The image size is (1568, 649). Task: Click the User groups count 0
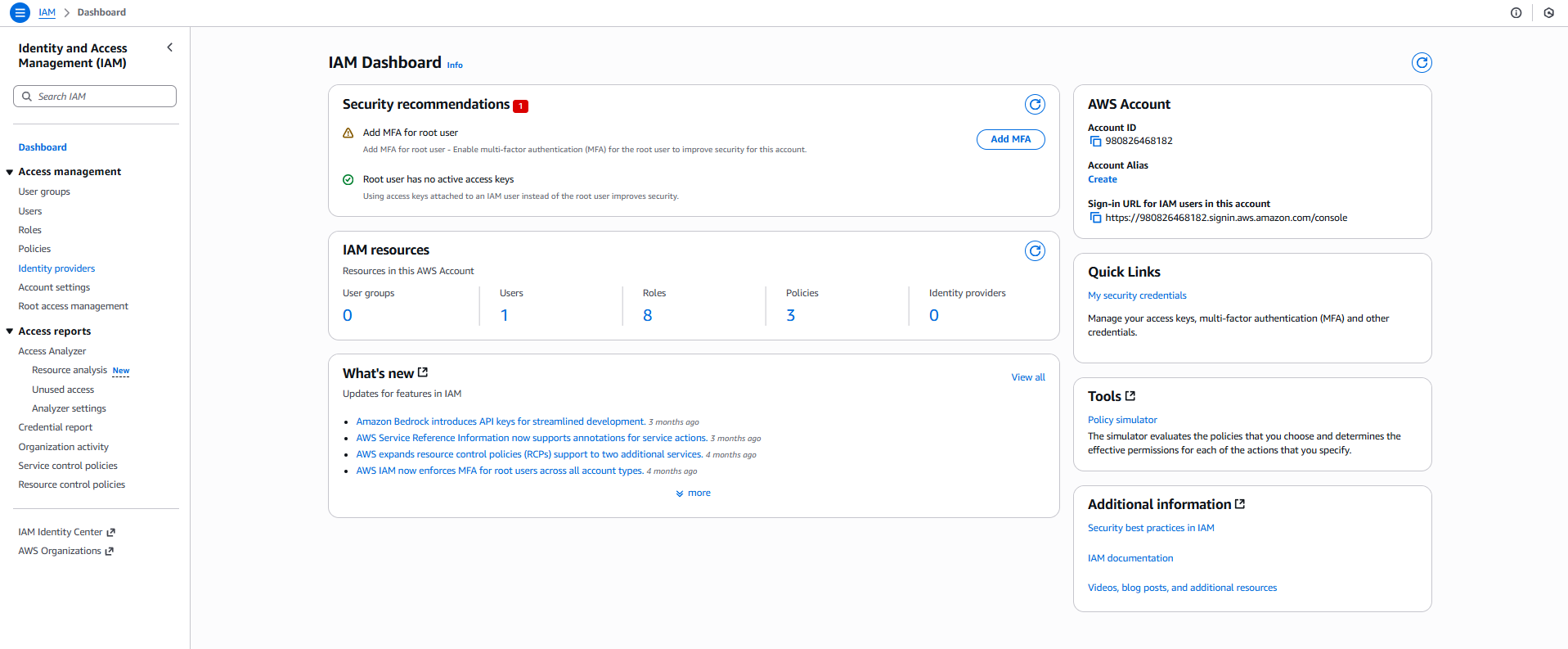[348, 315]
